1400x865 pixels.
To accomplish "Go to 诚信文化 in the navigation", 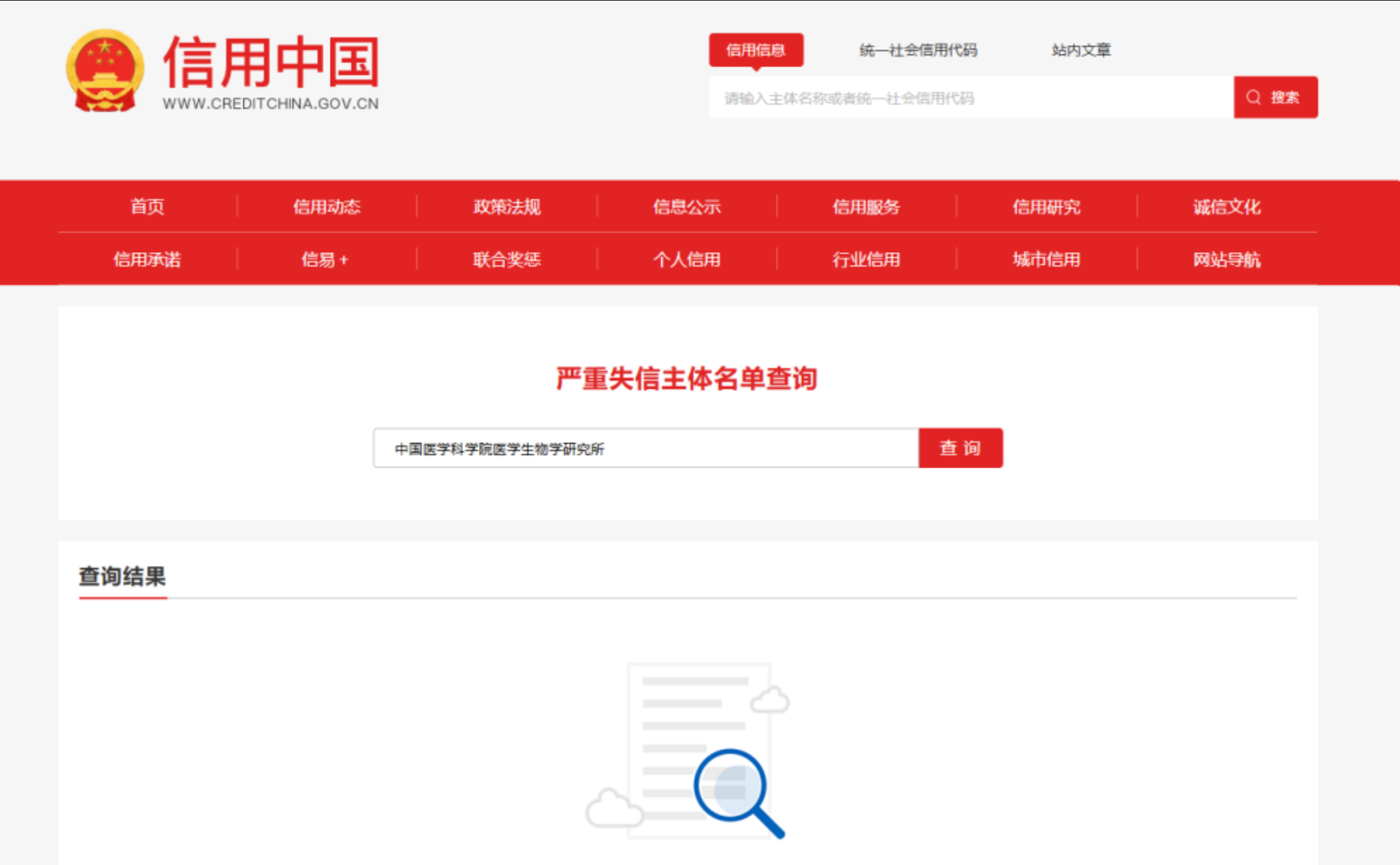I will (1227, 207).
